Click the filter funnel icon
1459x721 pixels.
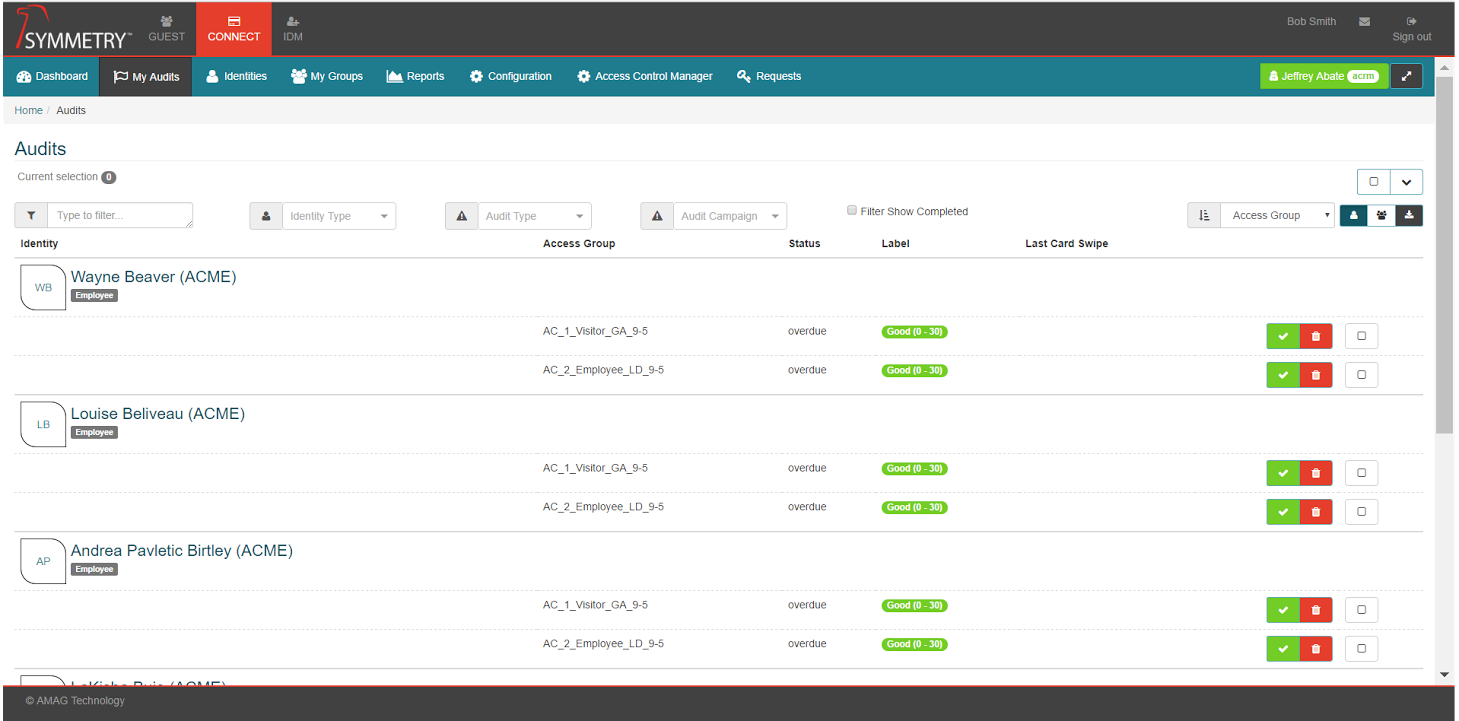point(30,215)
